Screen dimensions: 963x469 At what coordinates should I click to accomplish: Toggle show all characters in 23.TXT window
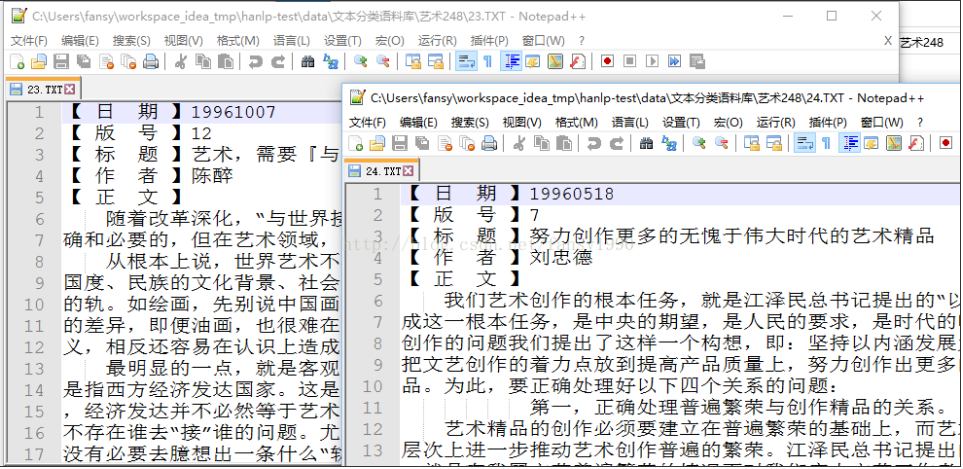coord(488,61)
